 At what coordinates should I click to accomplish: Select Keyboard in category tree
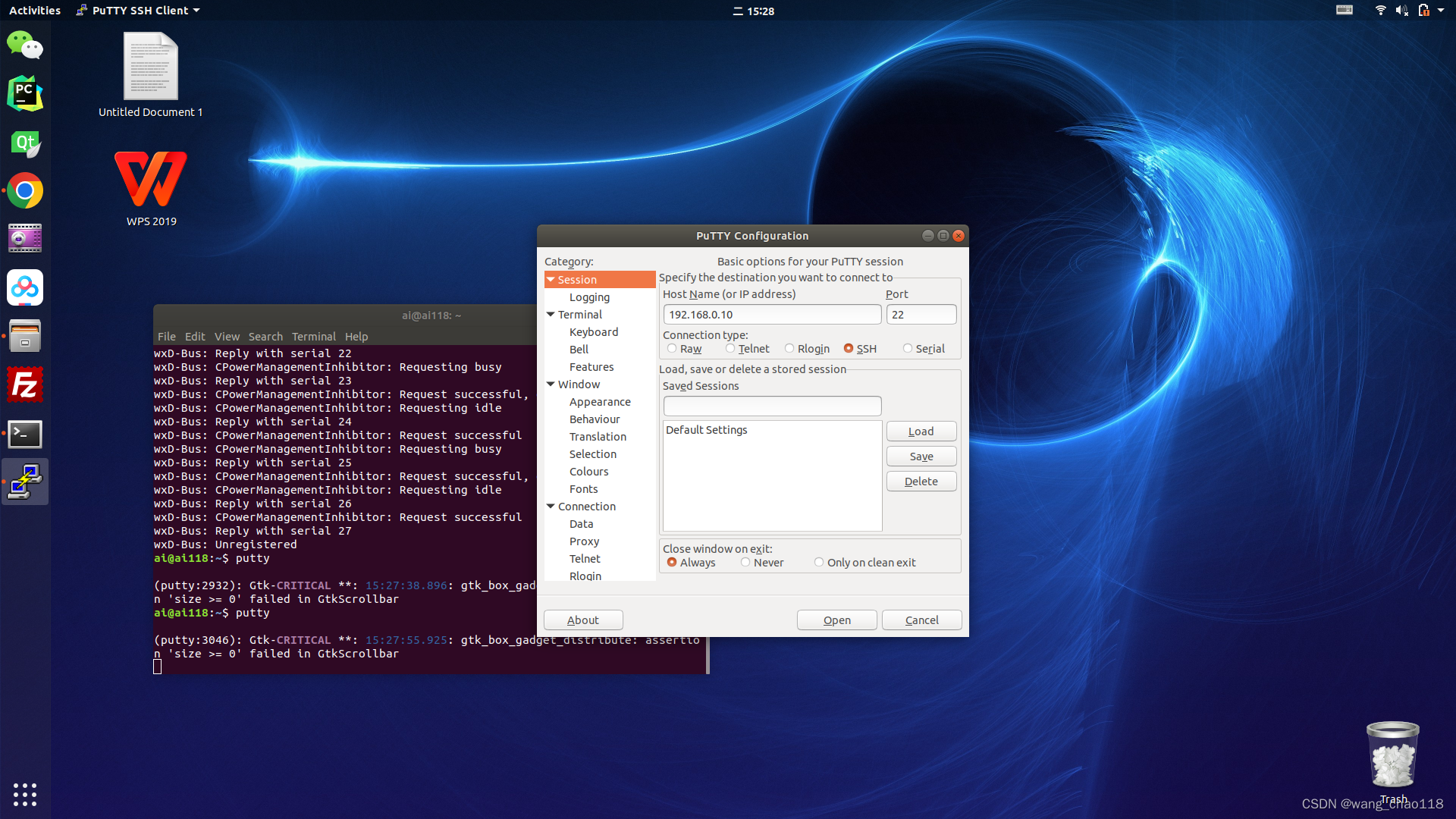594,331
